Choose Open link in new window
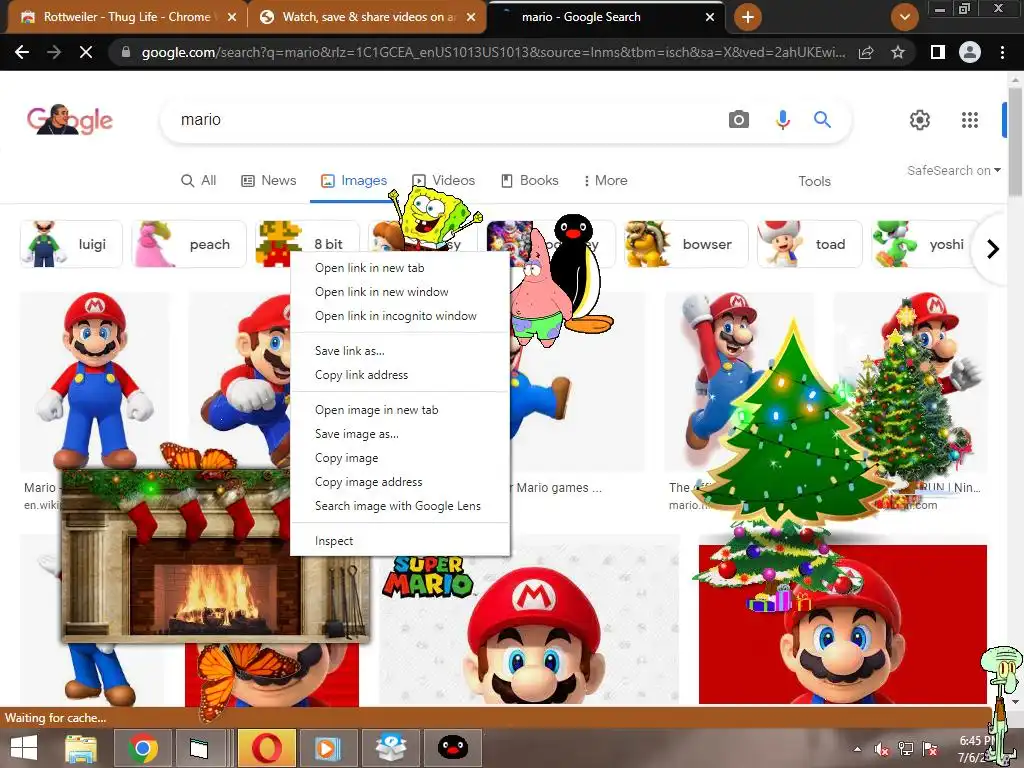 click(400, 292)
